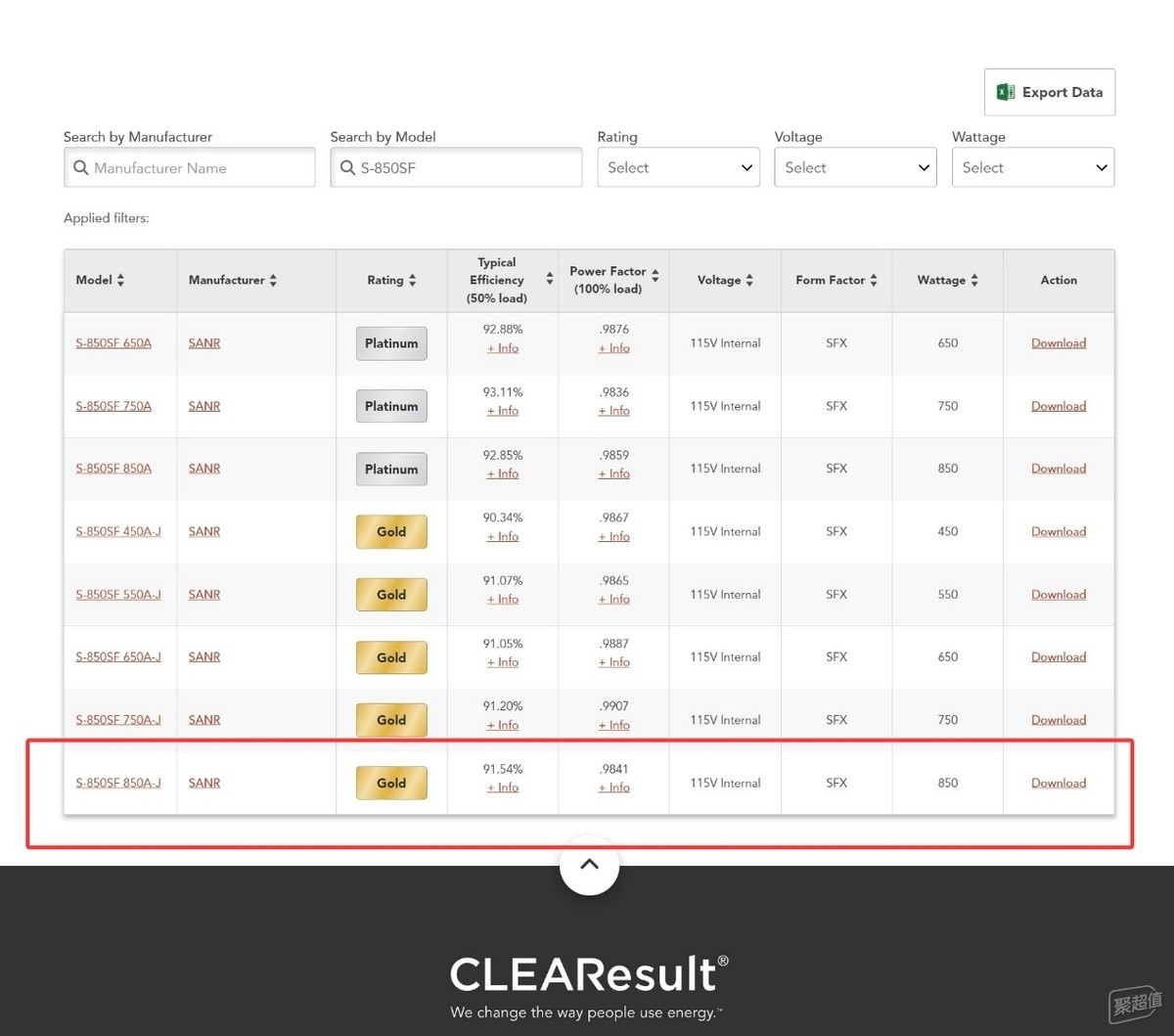
Task: Expand efficiency Info under 91.54%
Action: tap(503, 788)
